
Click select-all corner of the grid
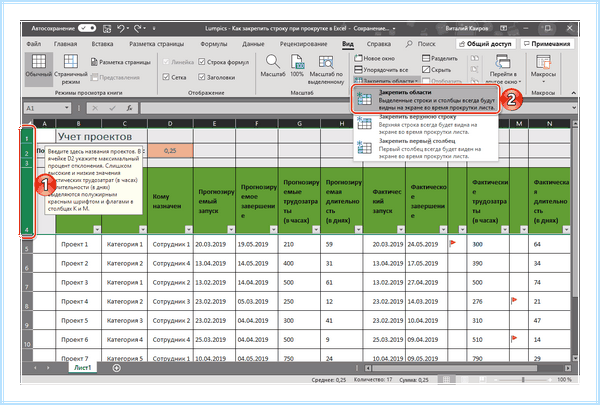click(28, 123)
